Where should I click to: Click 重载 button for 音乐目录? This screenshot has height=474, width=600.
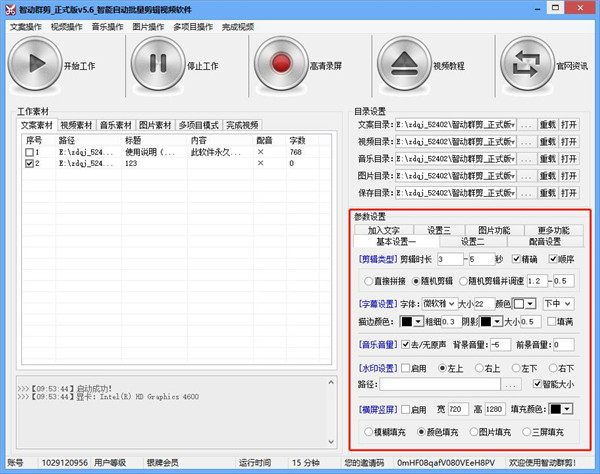(x=547, y=157)
